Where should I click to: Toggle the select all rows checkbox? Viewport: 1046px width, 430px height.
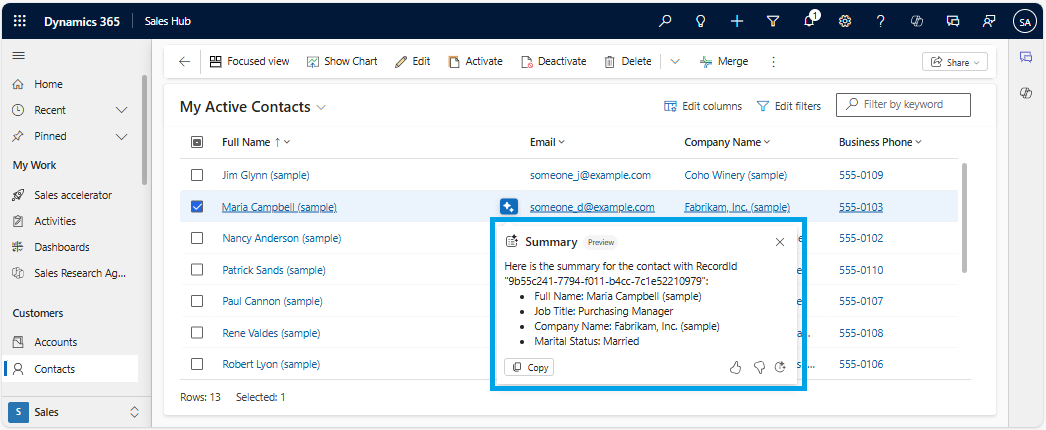click(x=197, y=142)
